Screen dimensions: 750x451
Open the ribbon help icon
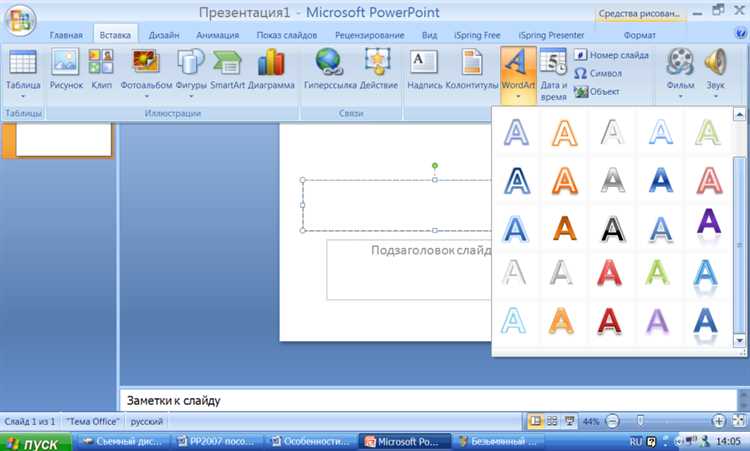[740, 33]
